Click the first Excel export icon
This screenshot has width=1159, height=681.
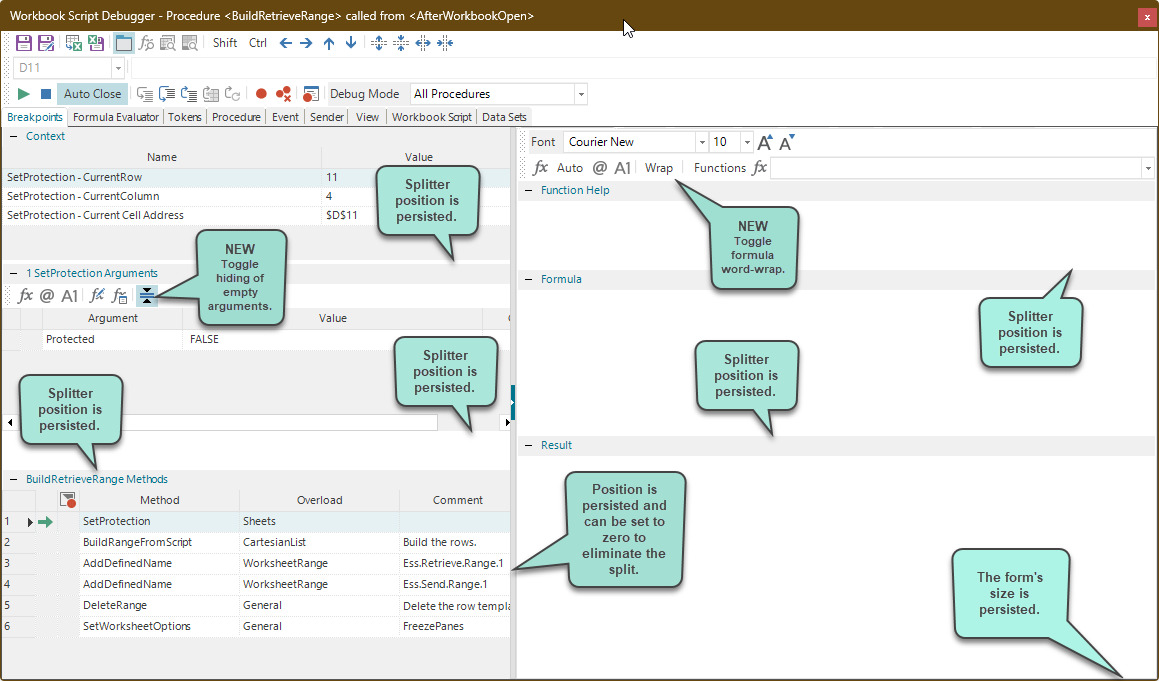pos(74,43)
